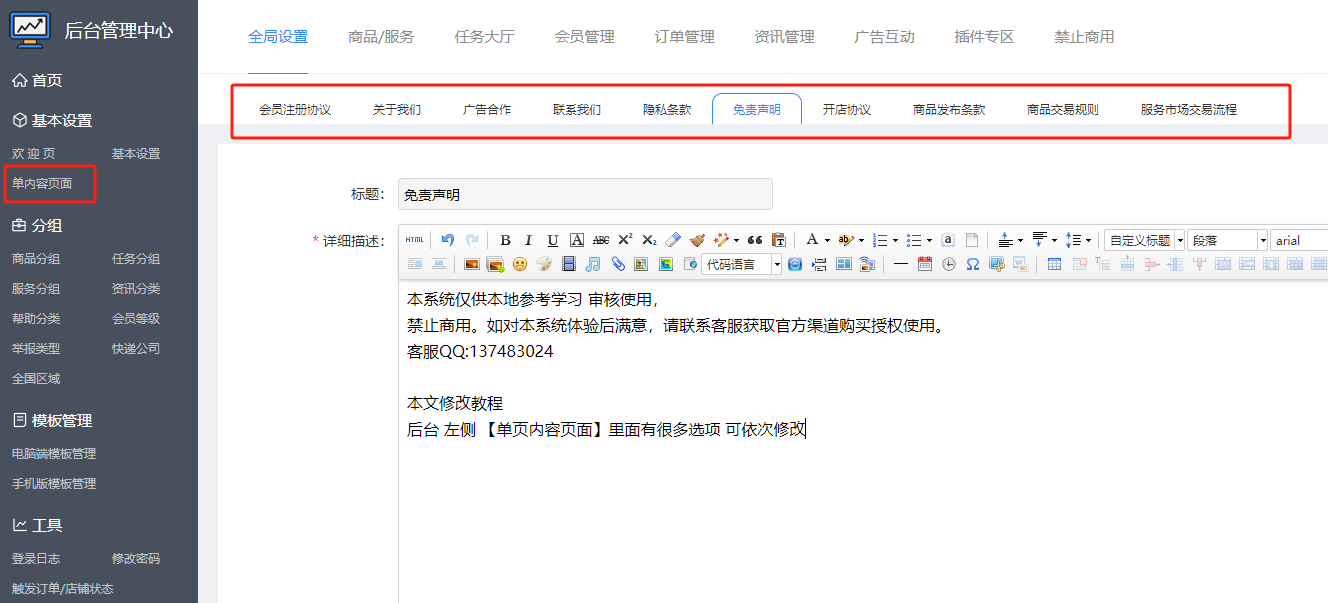Open the 段落 paragraph format dropdown
The image size is (1328, 603).
pos(1262,240)
